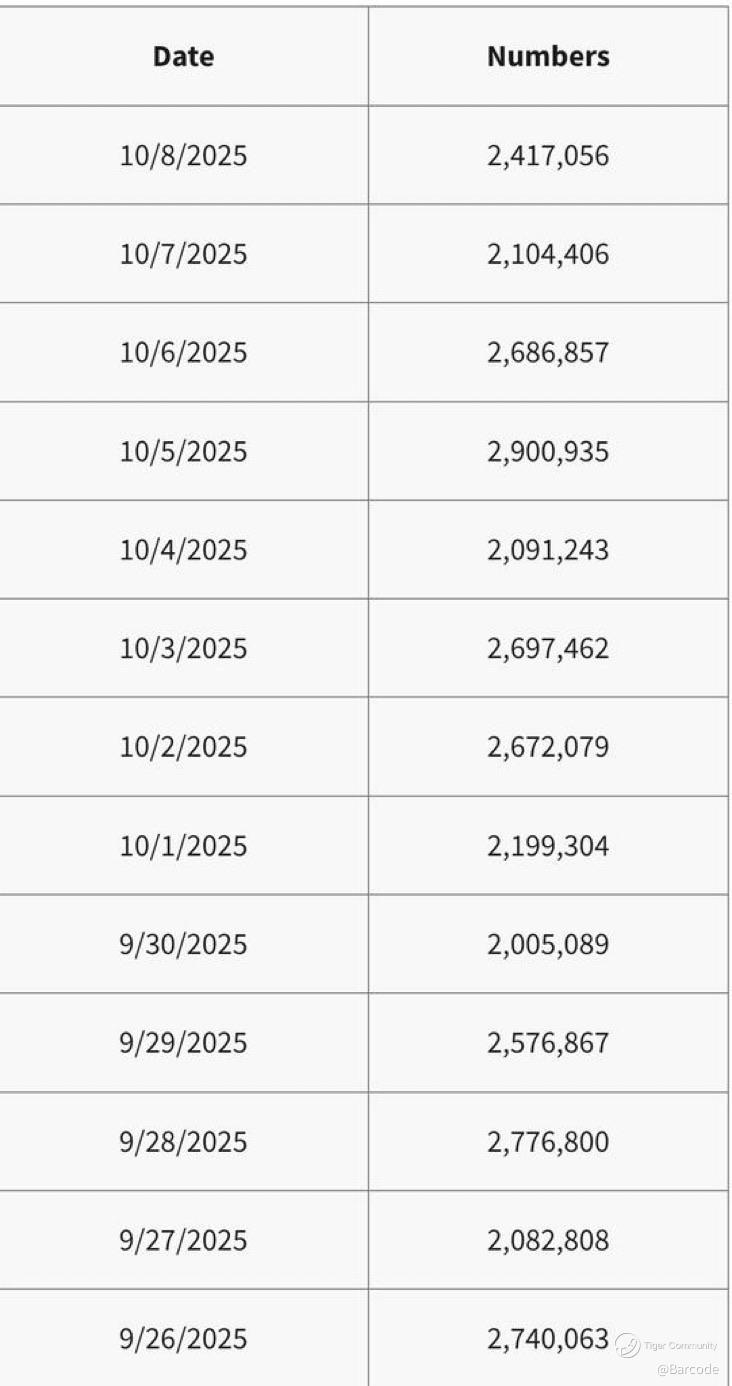Select the cell showing 2,091,243
732x1386 pixels.
coord(548,550)
